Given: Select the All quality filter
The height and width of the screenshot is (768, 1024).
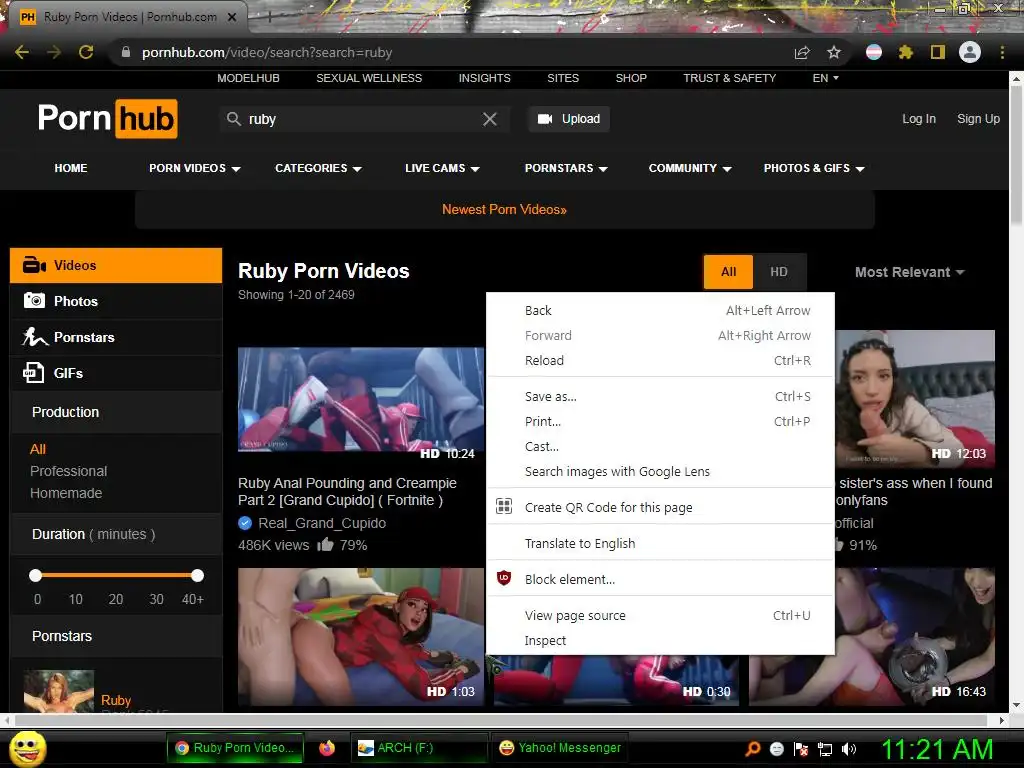Looking at the screenshot, I should point(728,272).
